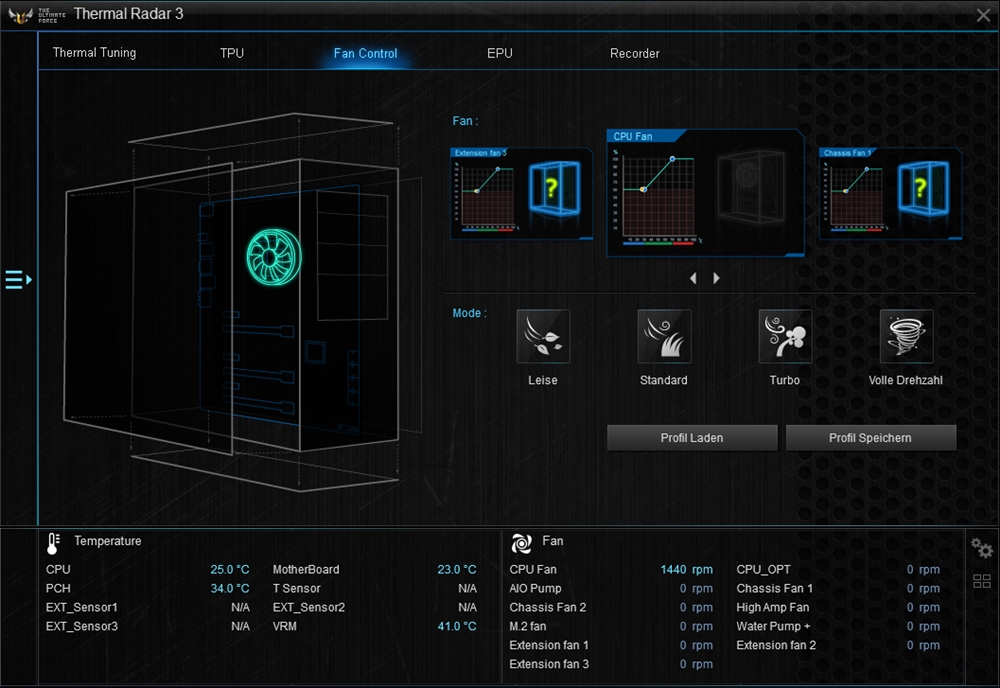
Task: Click the TUF logo in title bar
Action: pos(20,15)
